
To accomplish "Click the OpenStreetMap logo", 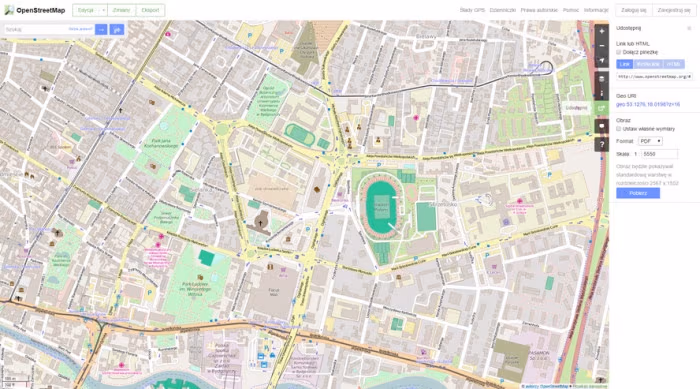I will click(x=35, y=10).
